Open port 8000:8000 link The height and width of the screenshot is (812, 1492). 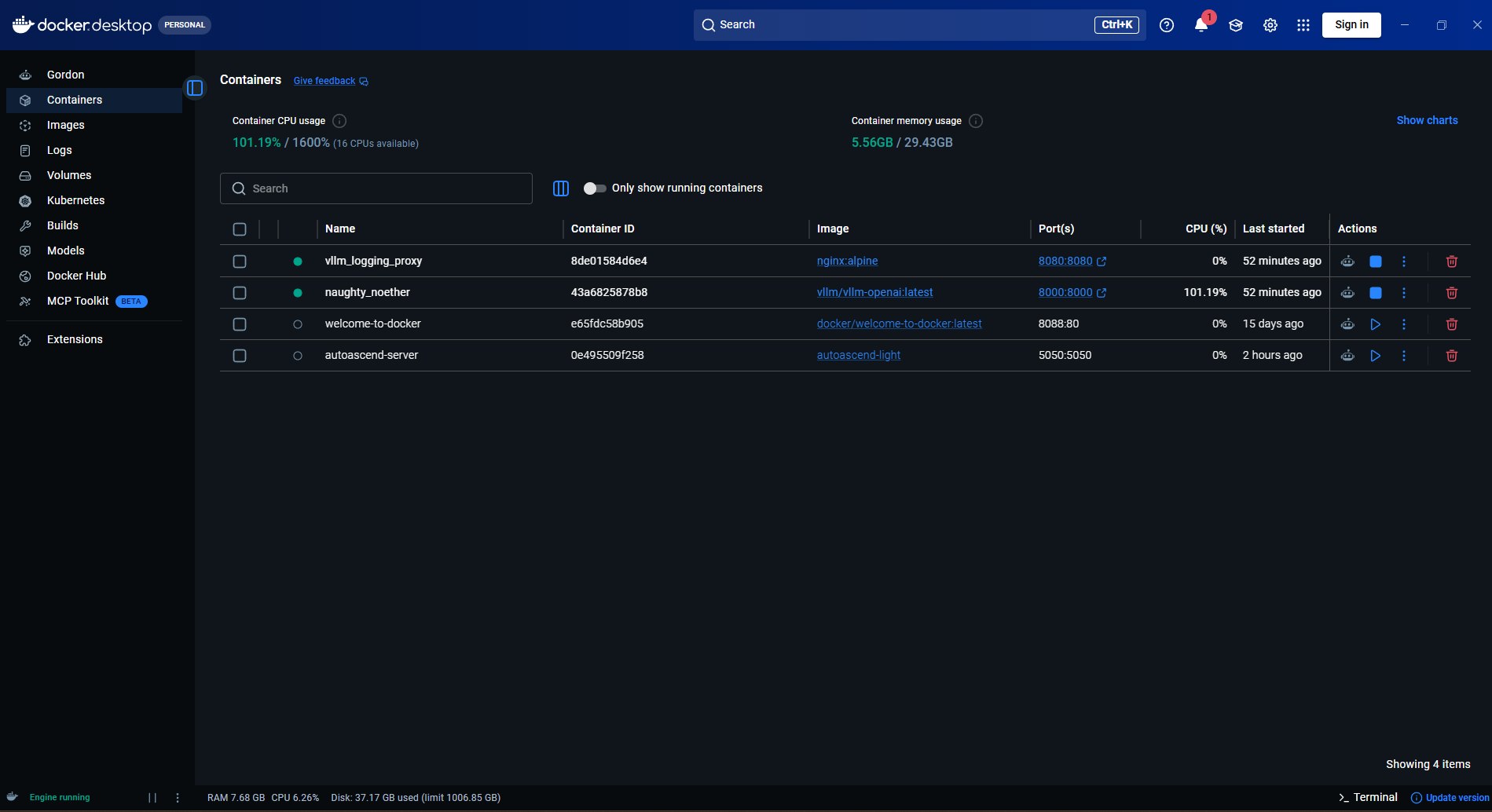[x=1072, y=292]
